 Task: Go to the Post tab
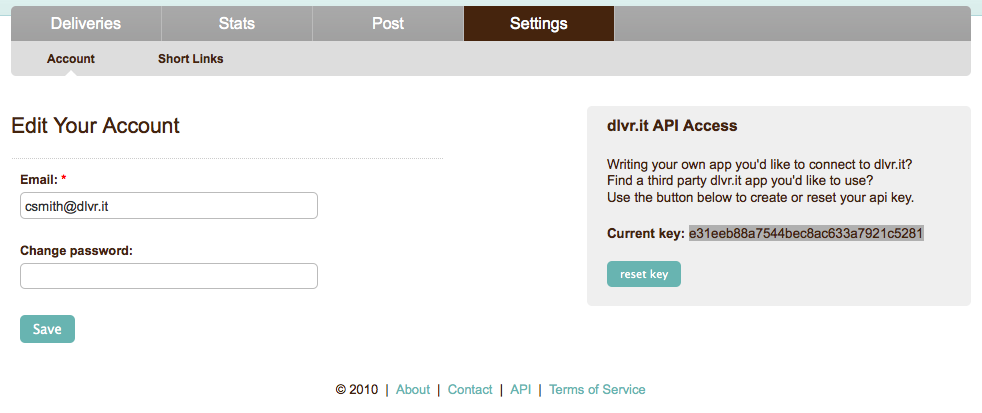(x=388, y=24)
